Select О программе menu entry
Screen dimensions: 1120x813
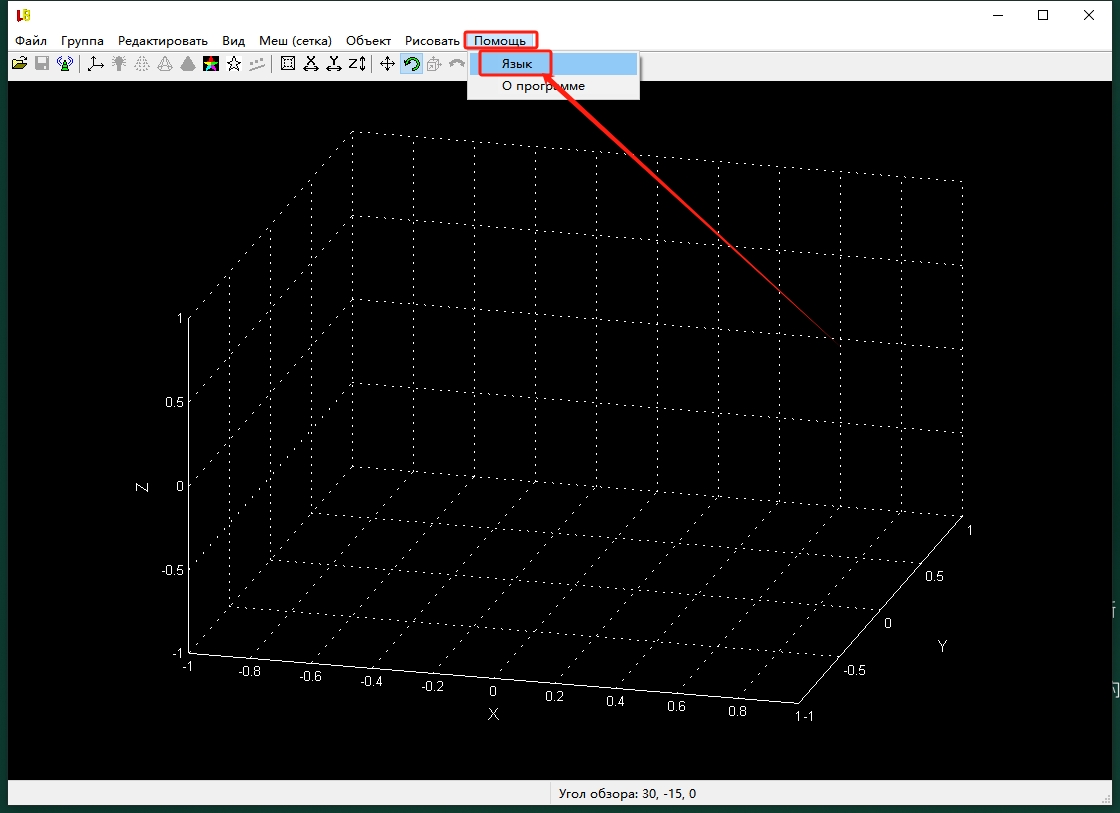point(543,86)
